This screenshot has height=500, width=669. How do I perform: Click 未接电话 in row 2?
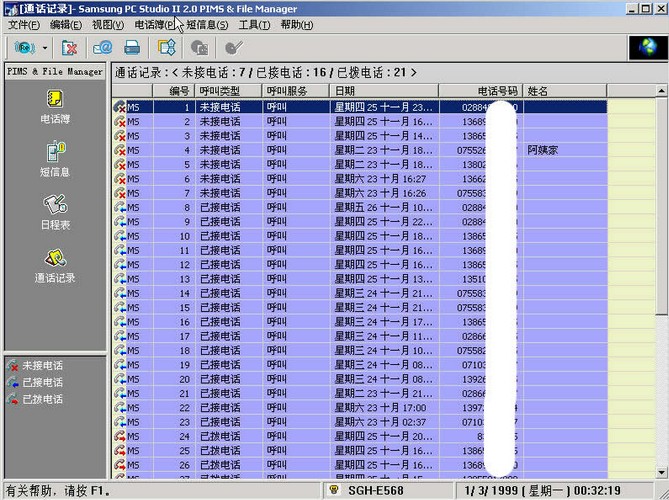click(x=220, y=122)
